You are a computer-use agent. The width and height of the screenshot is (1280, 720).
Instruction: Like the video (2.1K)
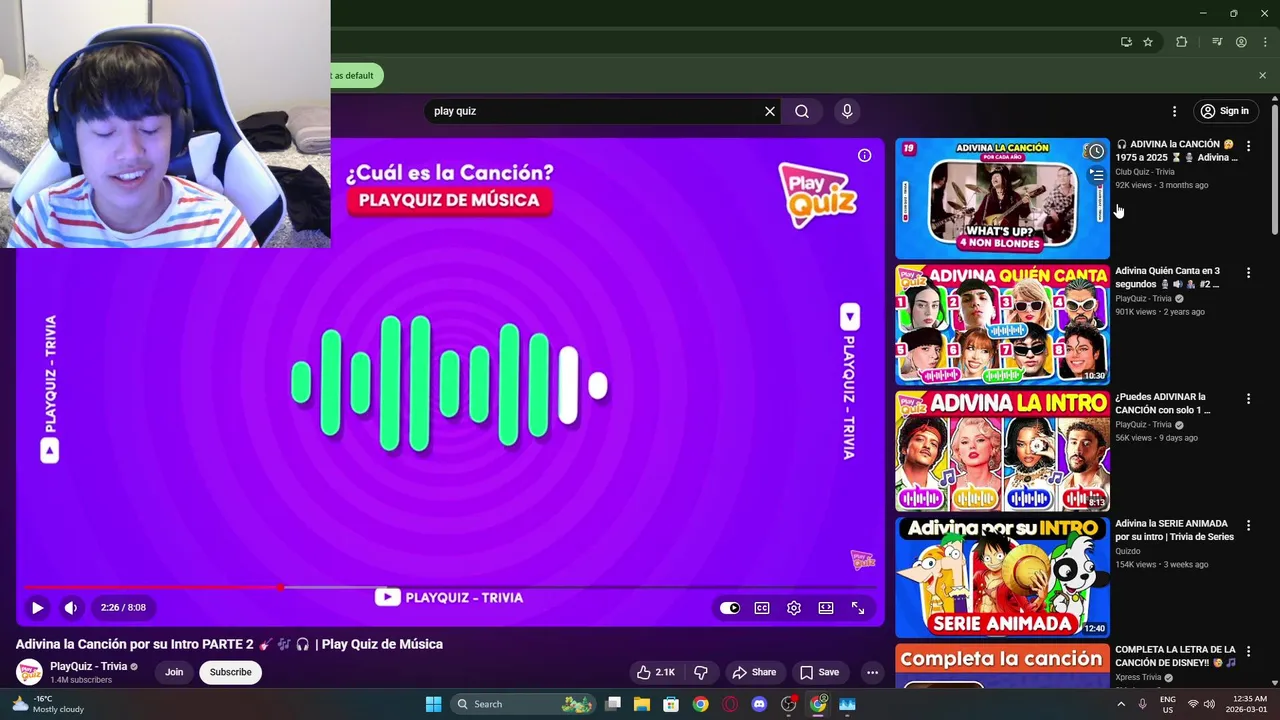pos(656,672)
